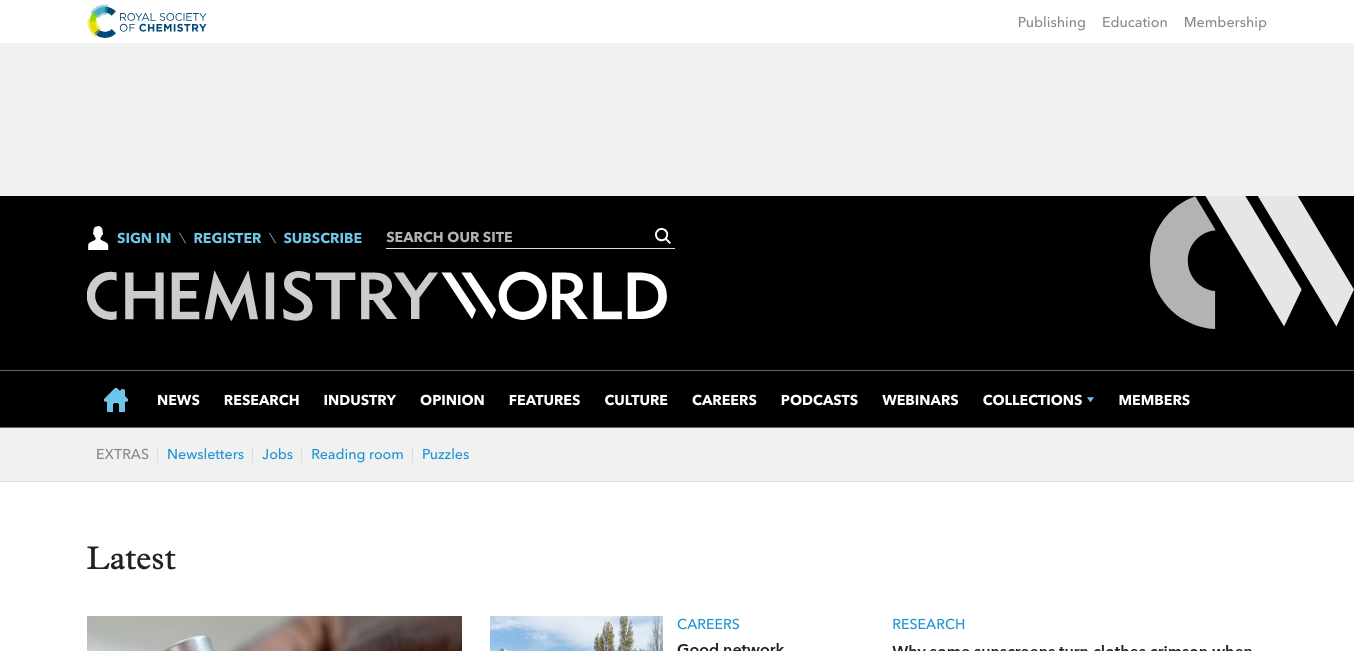Open the Research menu item
Image resolution: width=1366 pixels, height=651 pixels.
261,400
